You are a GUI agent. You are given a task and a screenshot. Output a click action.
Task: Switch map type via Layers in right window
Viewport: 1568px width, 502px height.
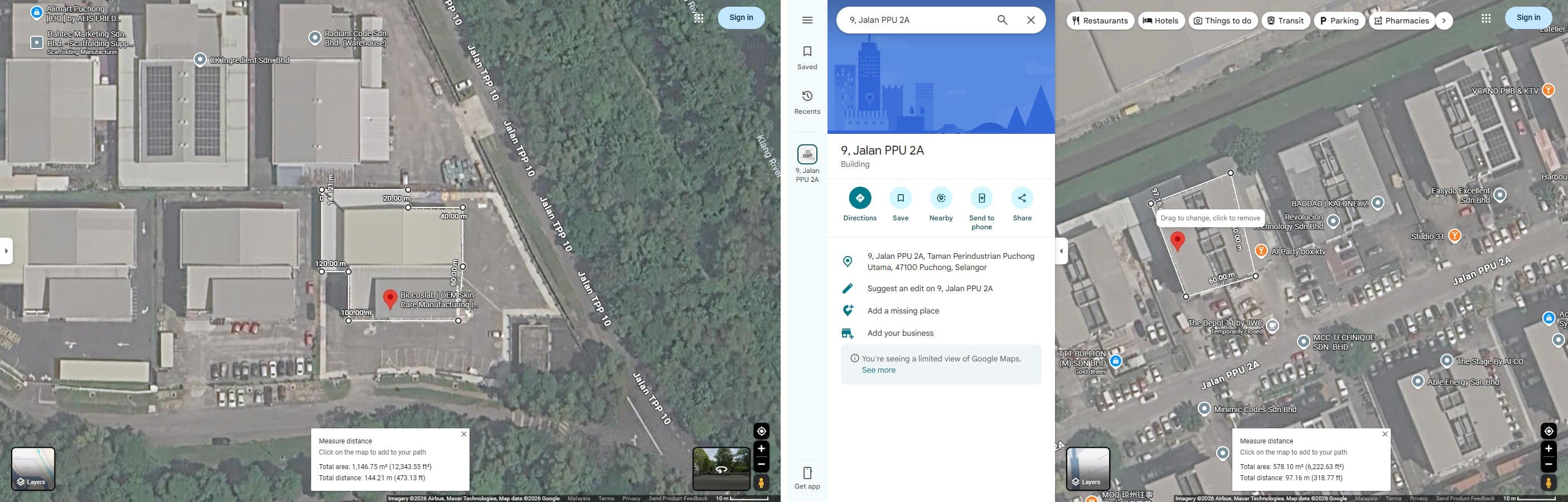pos(1088,469)
